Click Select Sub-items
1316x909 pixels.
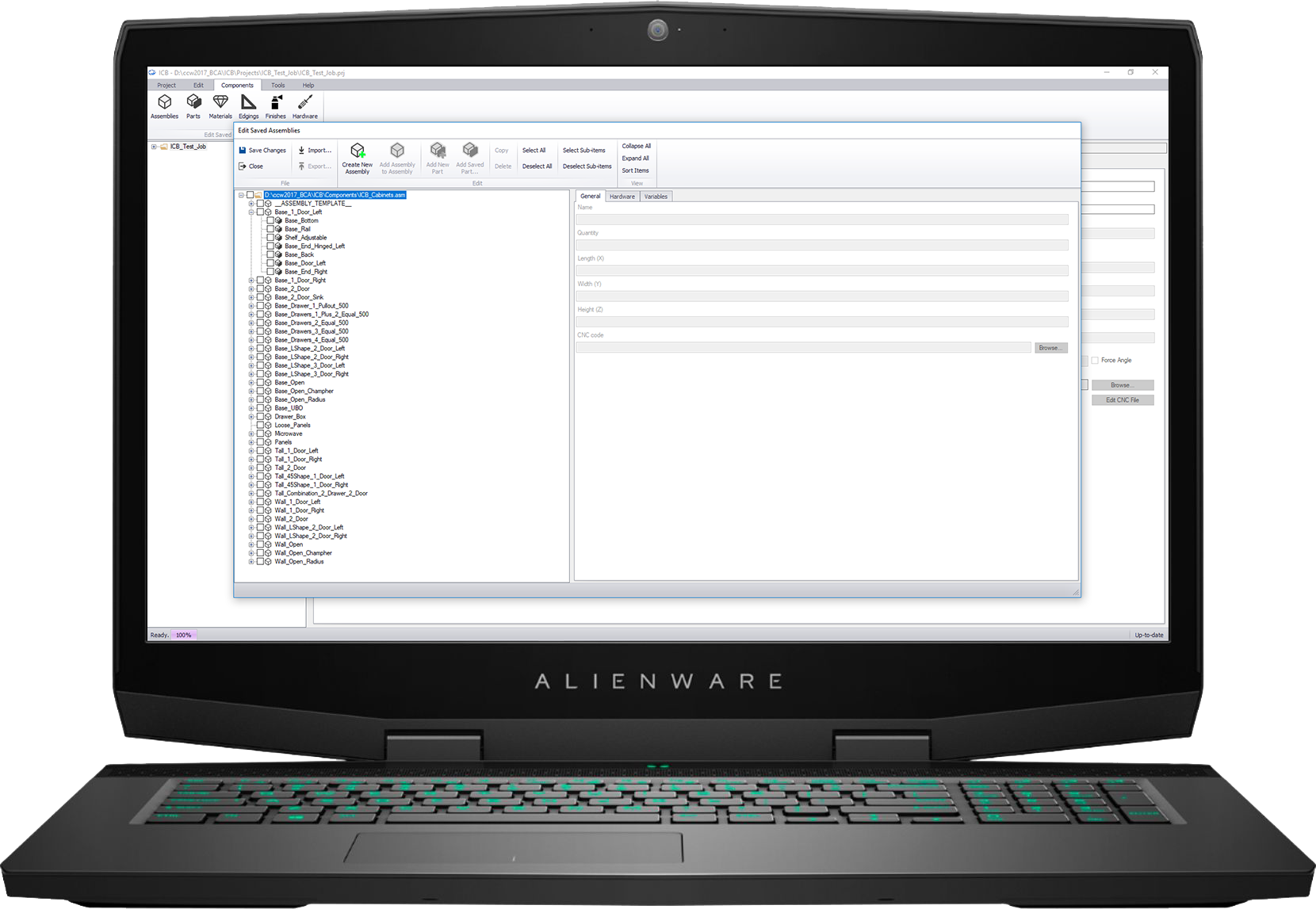point(584,150)
